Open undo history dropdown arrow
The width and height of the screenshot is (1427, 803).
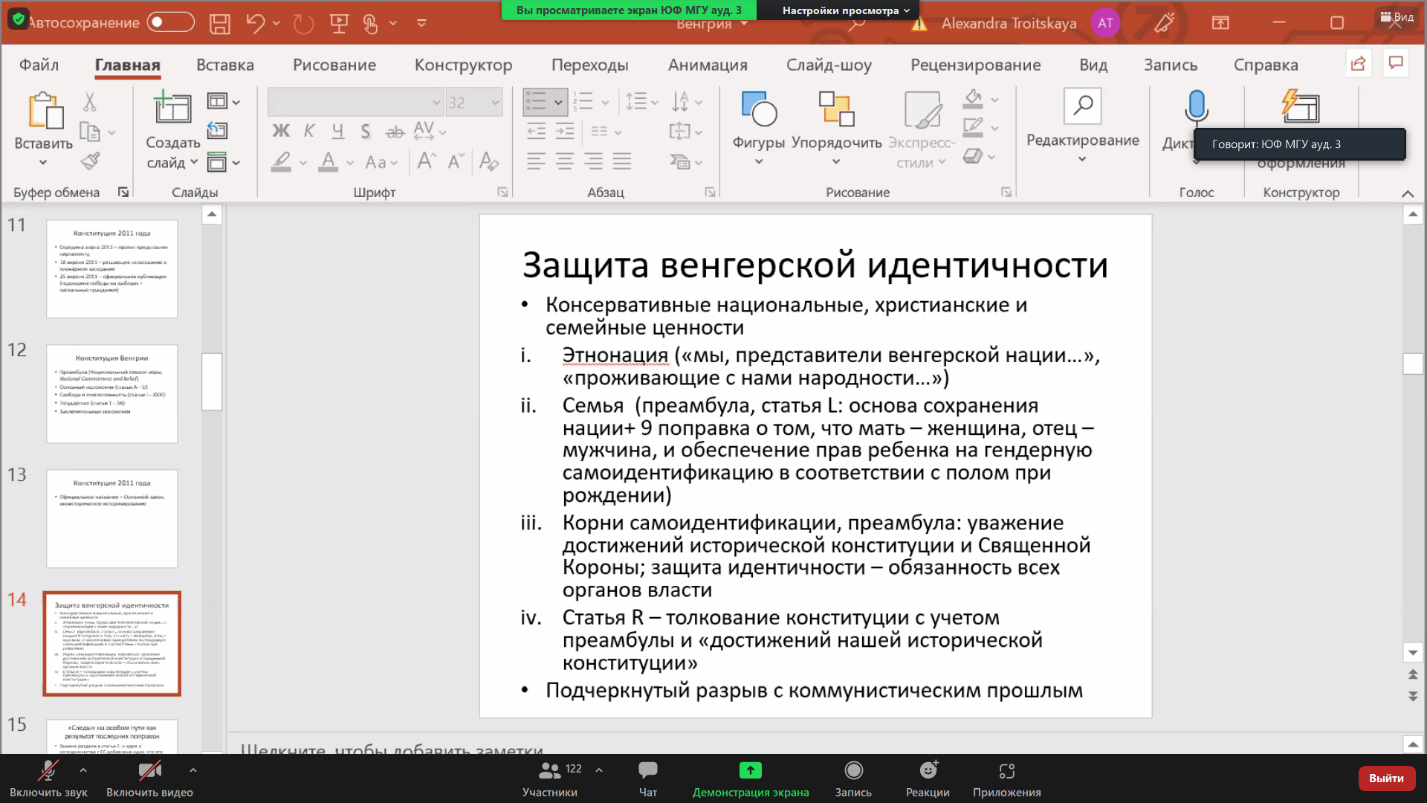click(275, 23)
